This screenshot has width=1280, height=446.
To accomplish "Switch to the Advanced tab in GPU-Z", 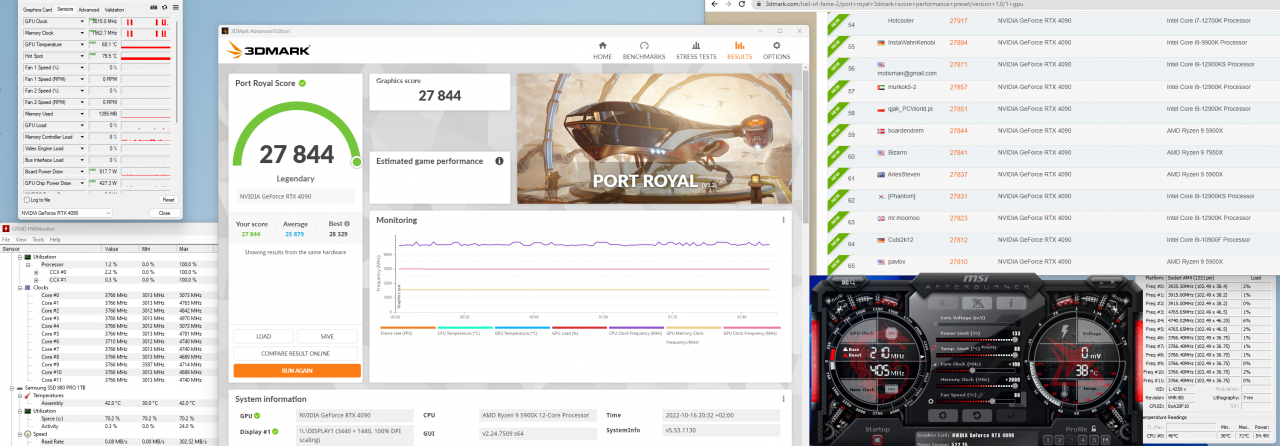I will pos(89,9).
